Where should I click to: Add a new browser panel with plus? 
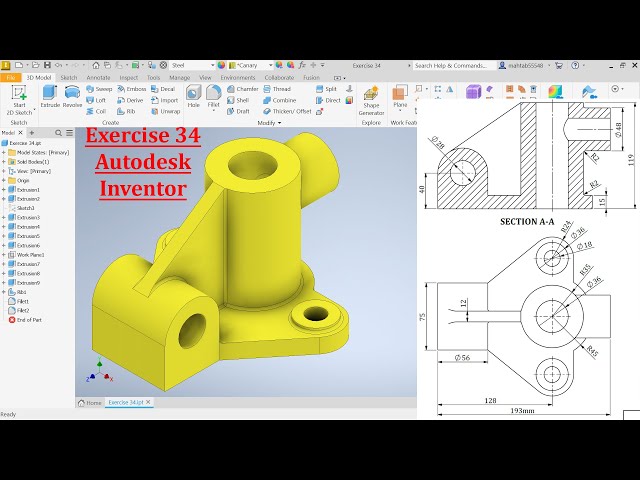pos(31,133)
